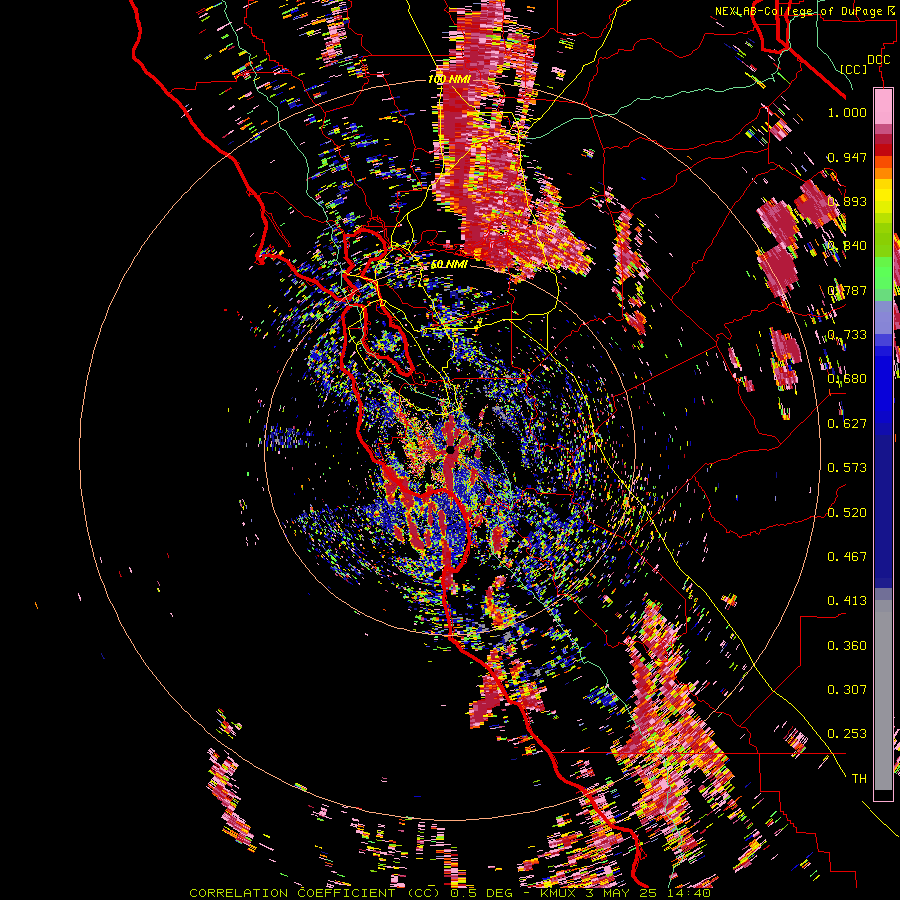Click the 0.787 scale value
The width and height of the screenshot is (900, 900).
847,290
